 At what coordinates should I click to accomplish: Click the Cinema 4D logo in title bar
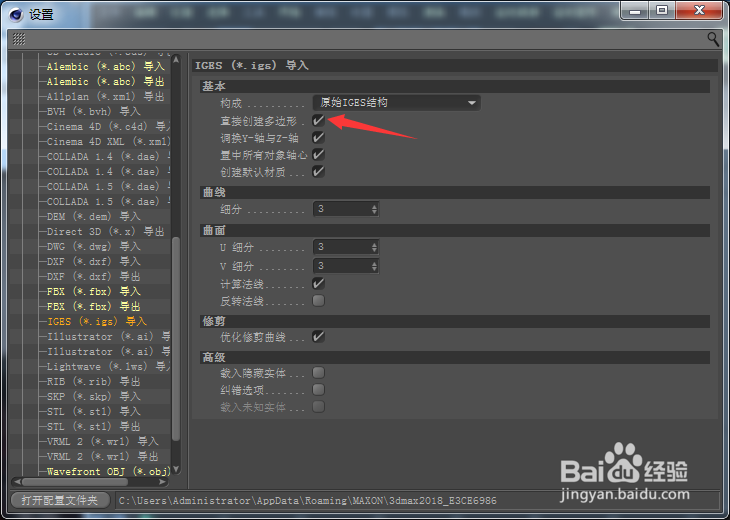[16, 14]
